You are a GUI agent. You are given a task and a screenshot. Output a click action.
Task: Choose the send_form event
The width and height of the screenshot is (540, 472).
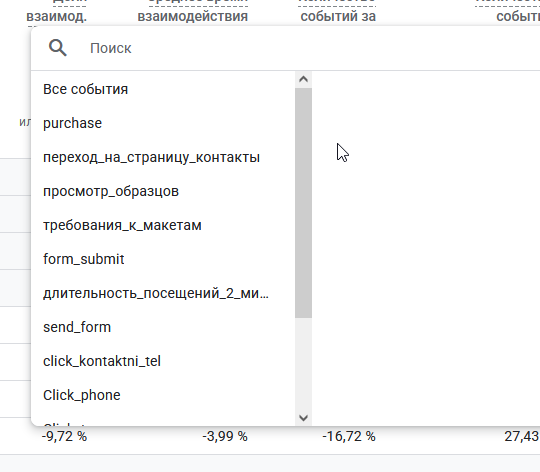coord(77,327)
